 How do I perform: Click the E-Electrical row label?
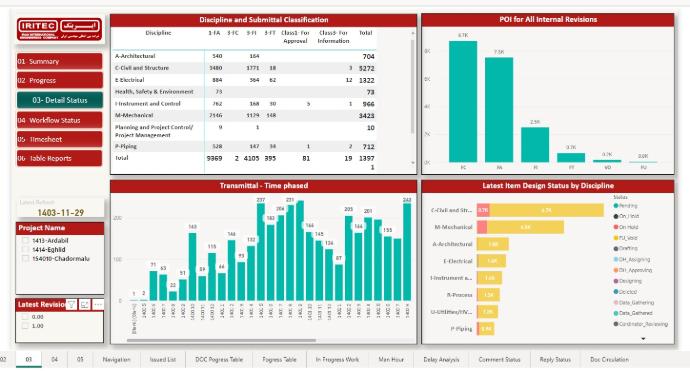(x=129, y=80)
